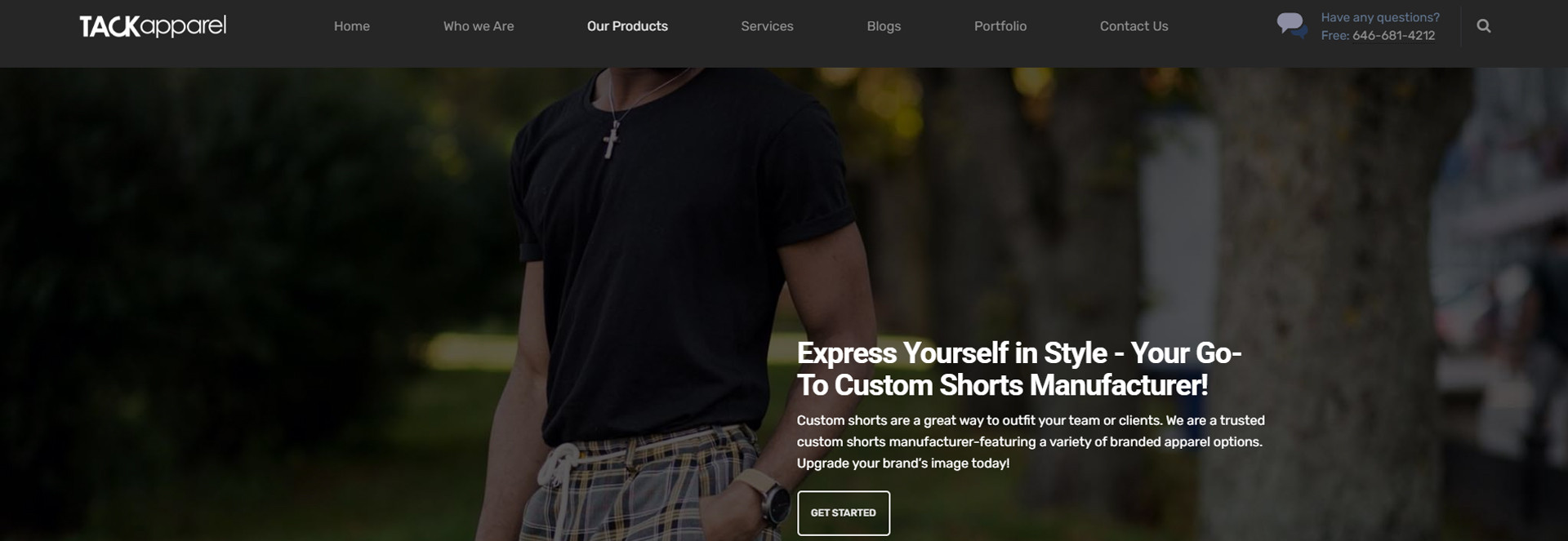Open the Who we Are menu
1568x541 pixels.
[479, 26]
